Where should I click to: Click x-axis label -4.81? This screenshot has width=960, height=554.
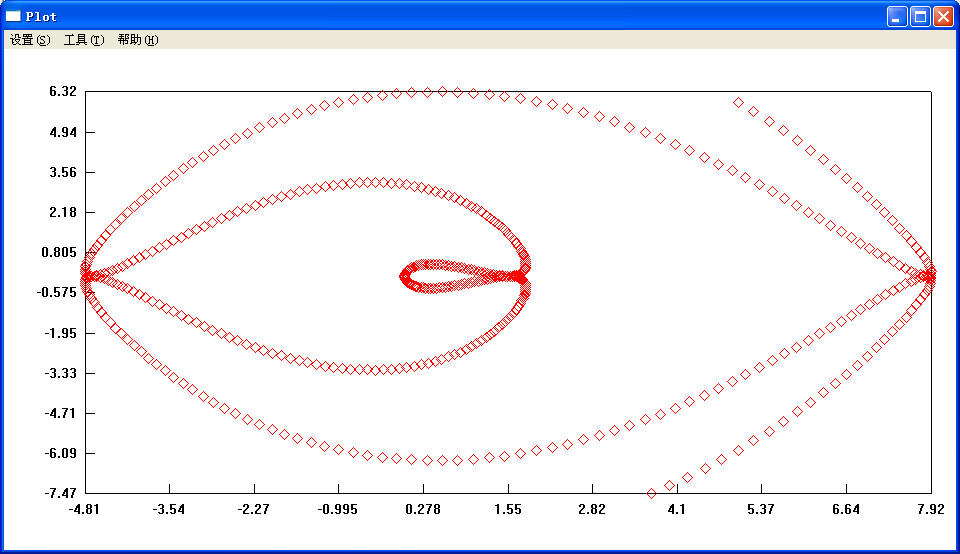pyautogui.click(x=84, y=509)
